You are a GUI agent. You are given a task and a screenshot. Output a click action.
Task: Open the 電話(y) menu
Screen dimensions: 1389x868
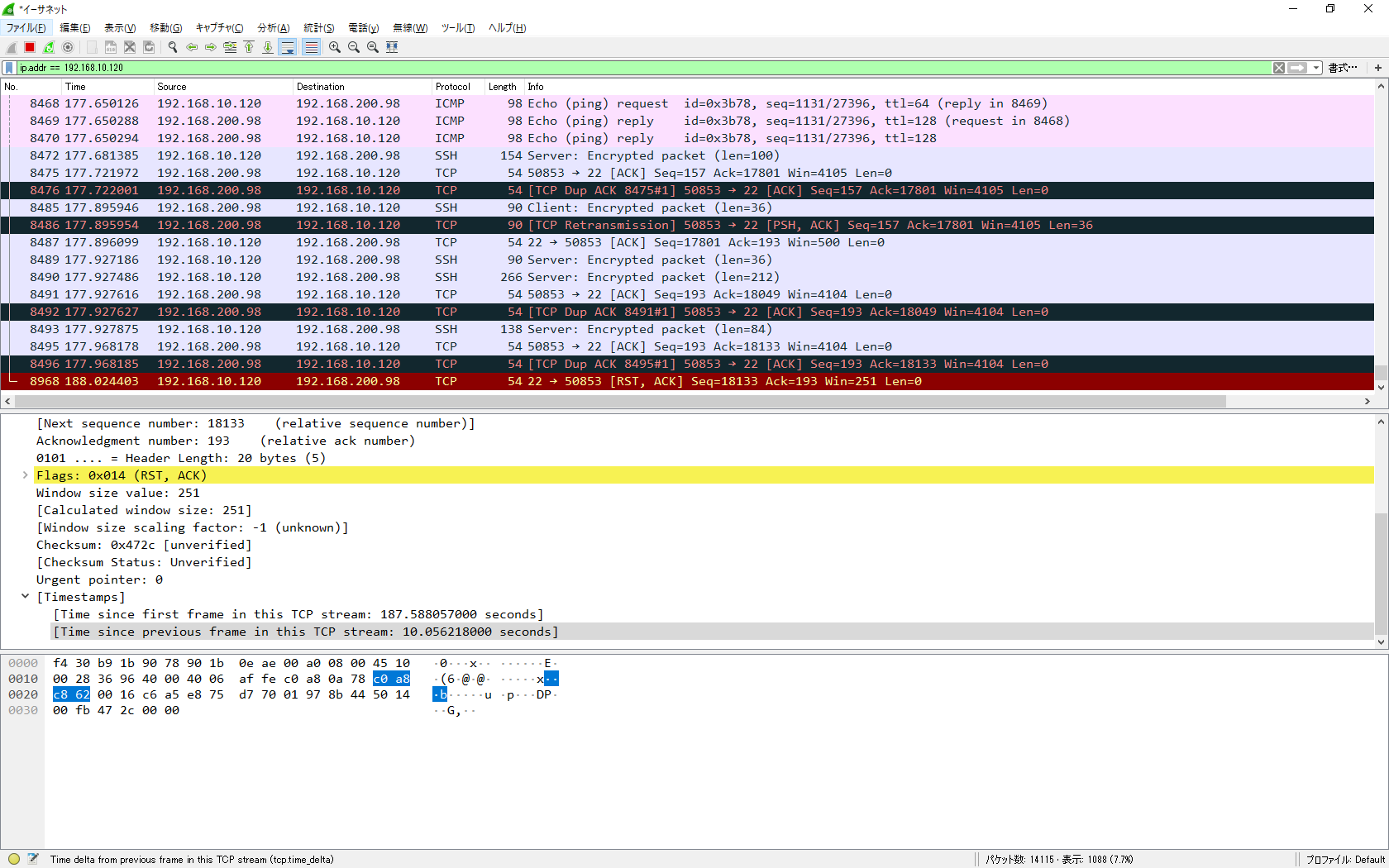(x=364, y=28)
